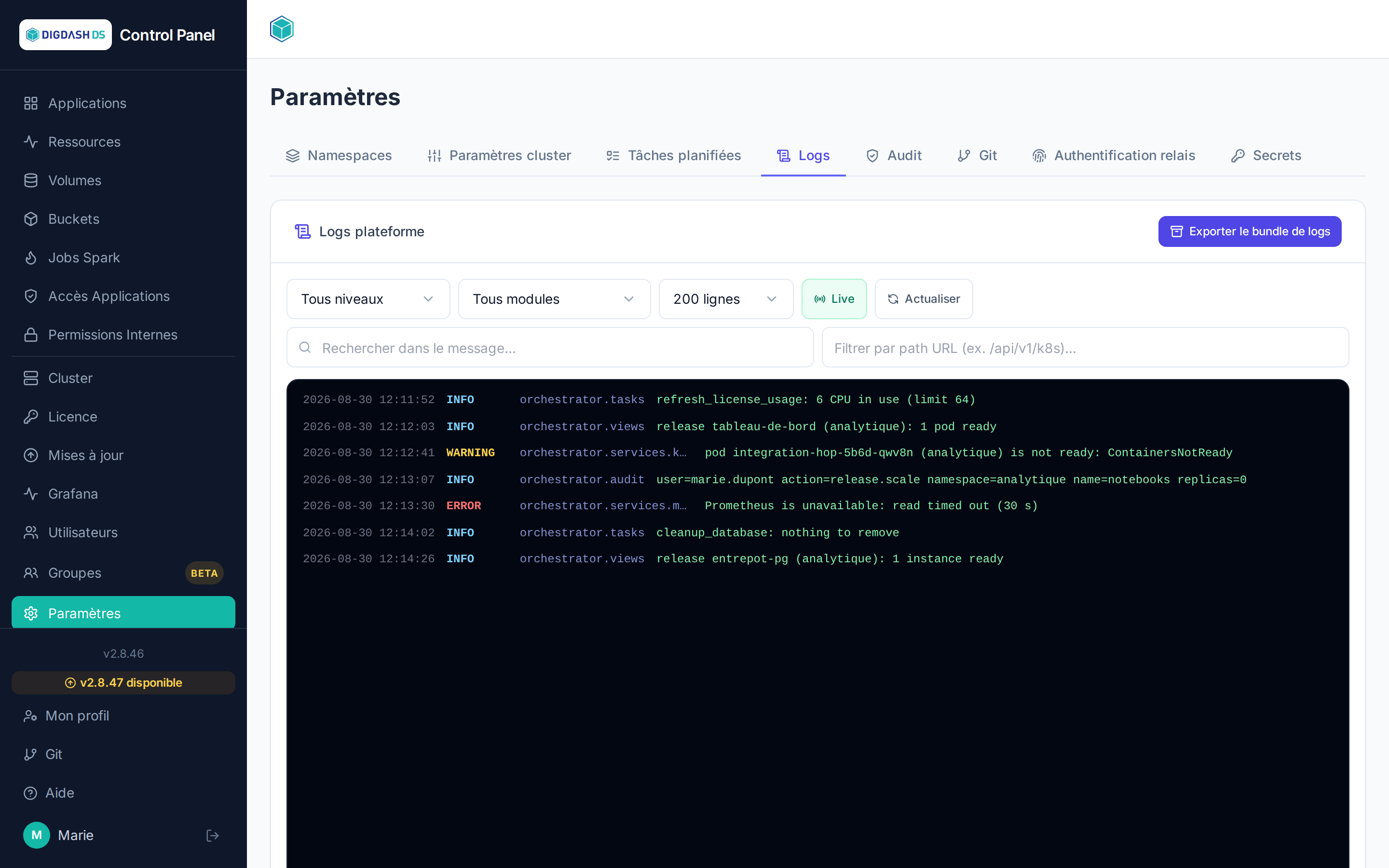Click the logout icon next to Marie
1389x868 pixels.
[212, 835]
